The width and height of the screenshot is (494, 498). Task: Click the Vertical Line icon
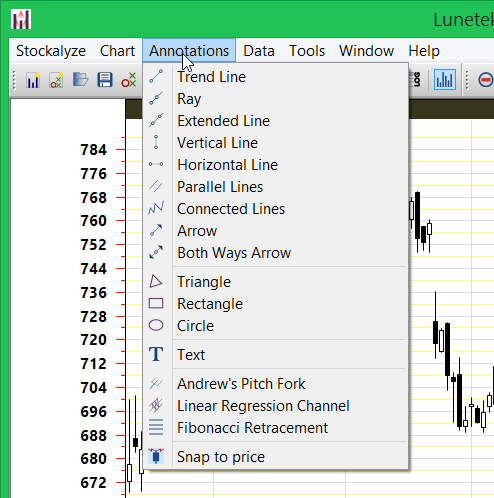tap(156, 142)
